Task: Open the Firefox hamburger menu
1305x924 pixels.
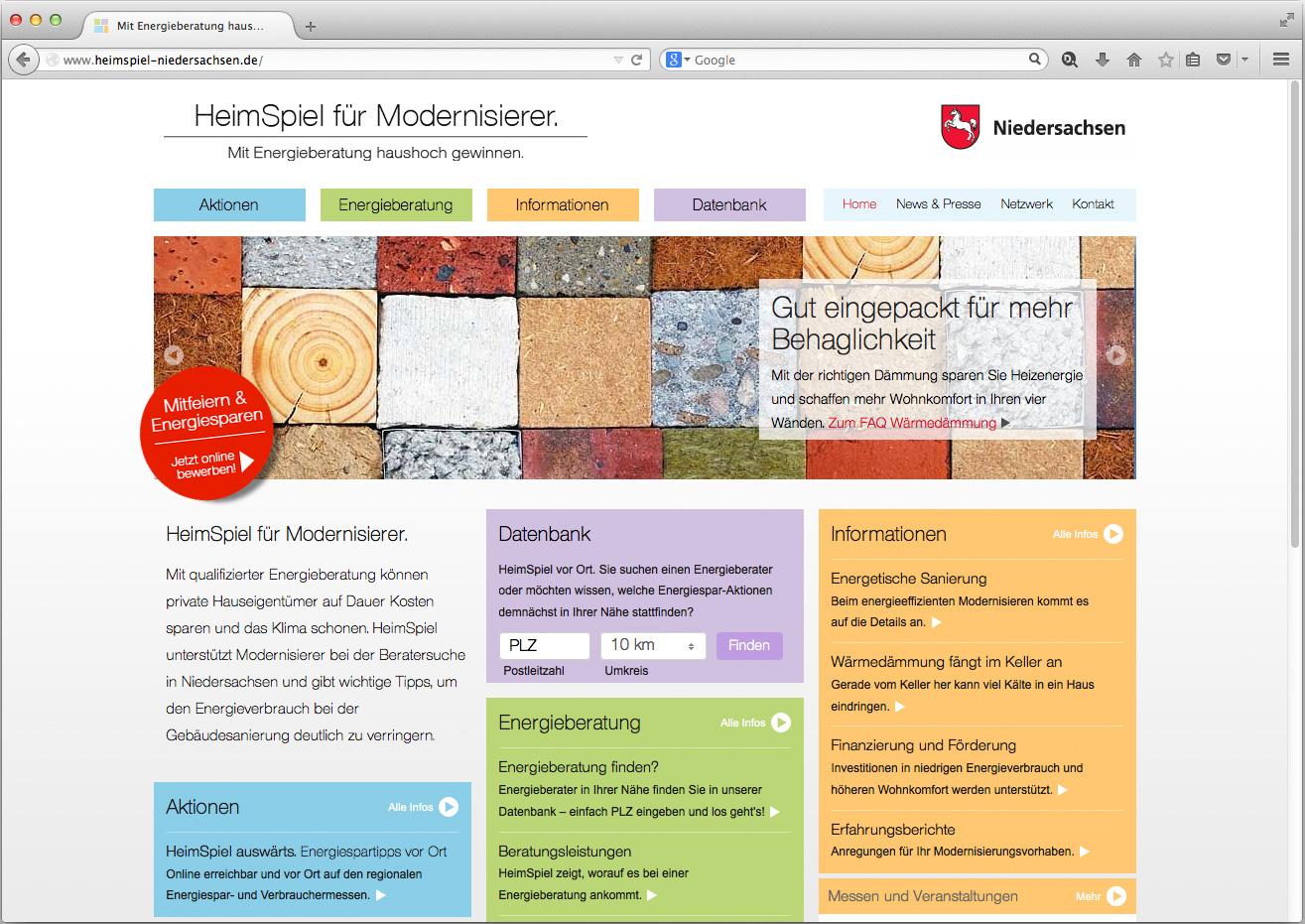Action: point(1281,60)
